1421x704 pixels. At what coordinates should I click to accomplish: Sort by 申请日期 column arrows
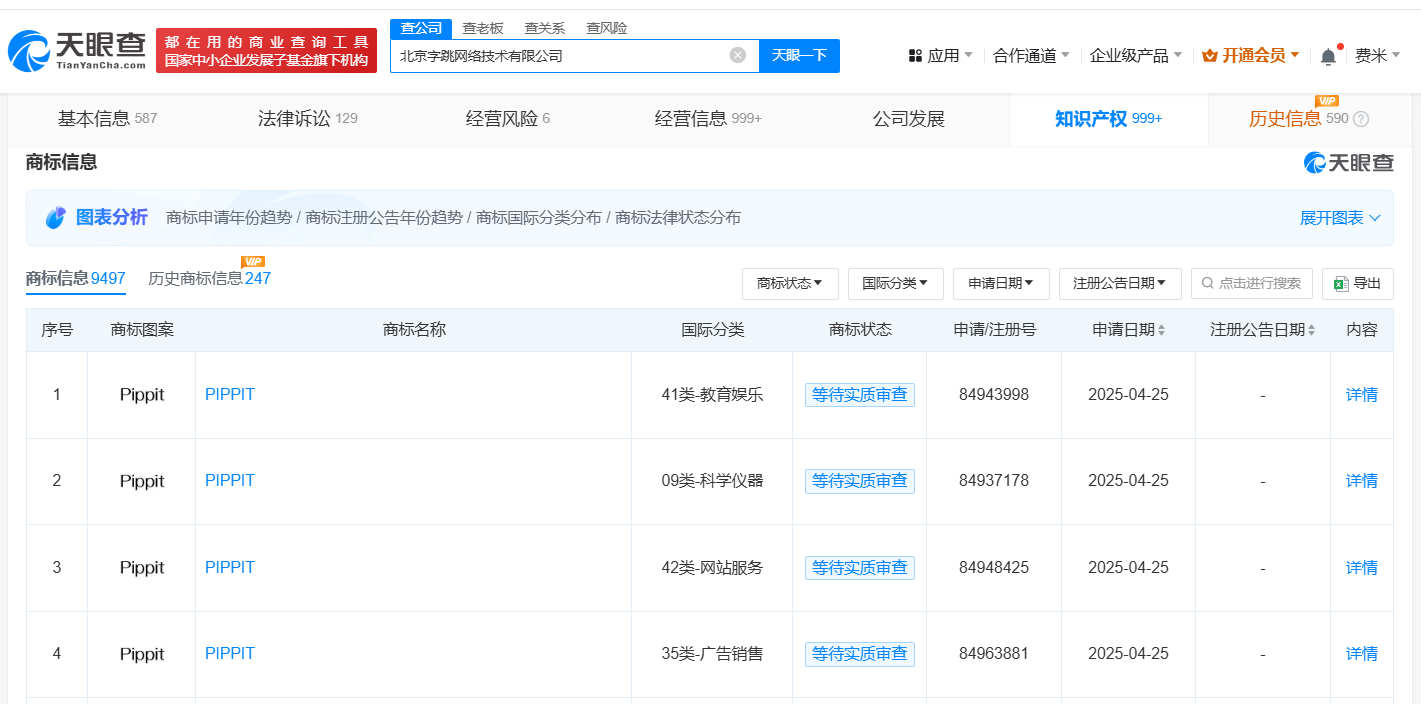click(x=1161, y=330)
